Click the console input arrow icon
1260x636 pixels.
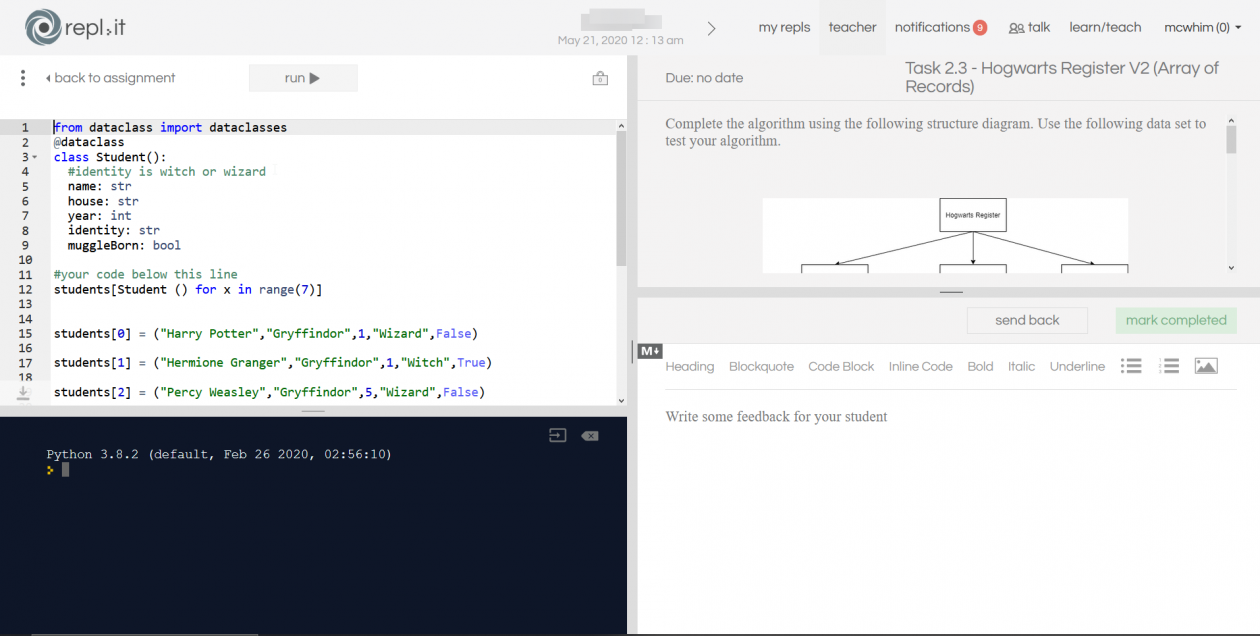558,435
